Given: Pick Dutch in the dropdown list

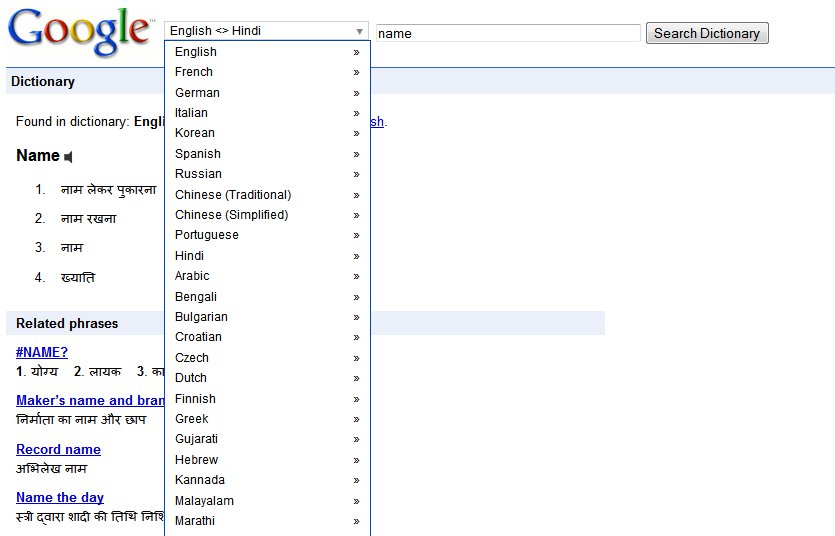Looking at the screenshot, I should click(x=267, y=378).
